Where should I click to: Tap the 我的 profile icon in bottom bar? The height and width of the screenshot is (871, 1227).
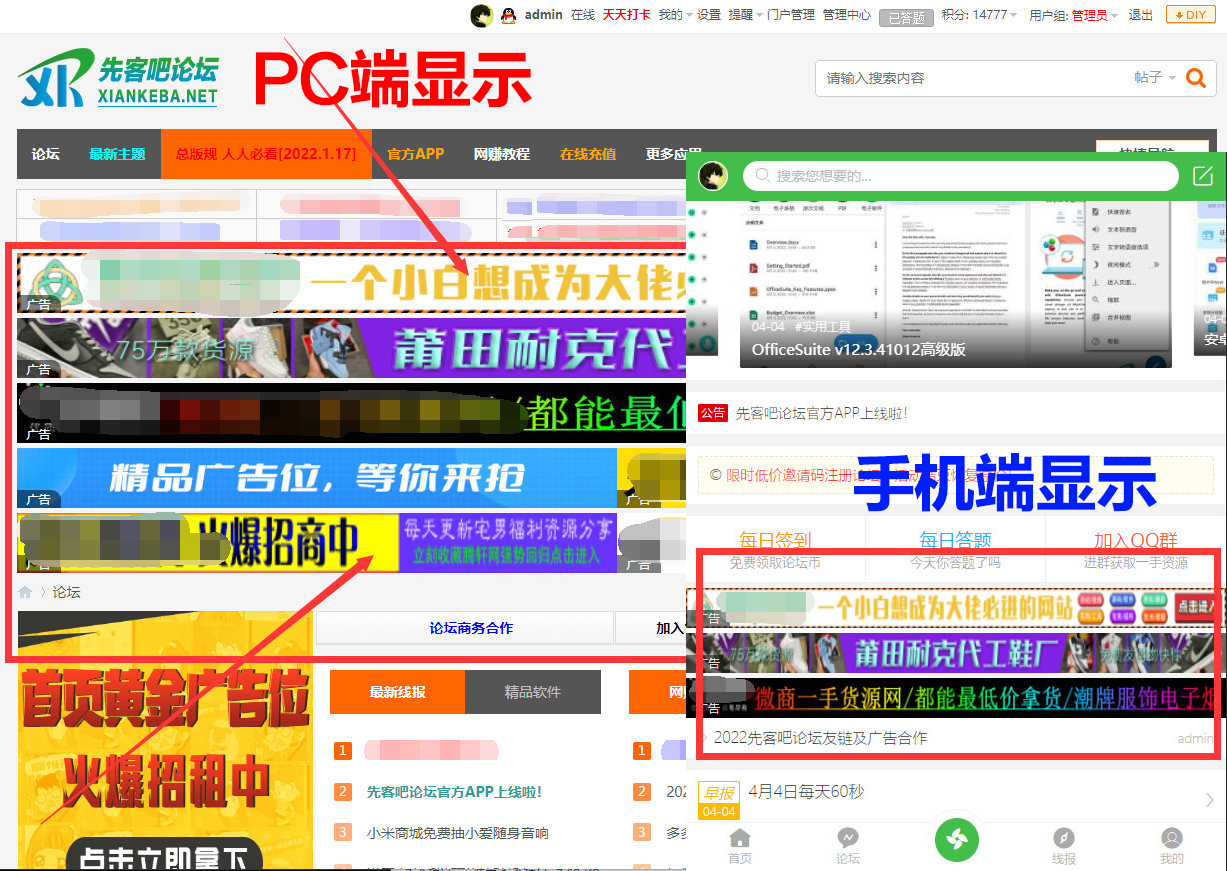pos(1171,846)
